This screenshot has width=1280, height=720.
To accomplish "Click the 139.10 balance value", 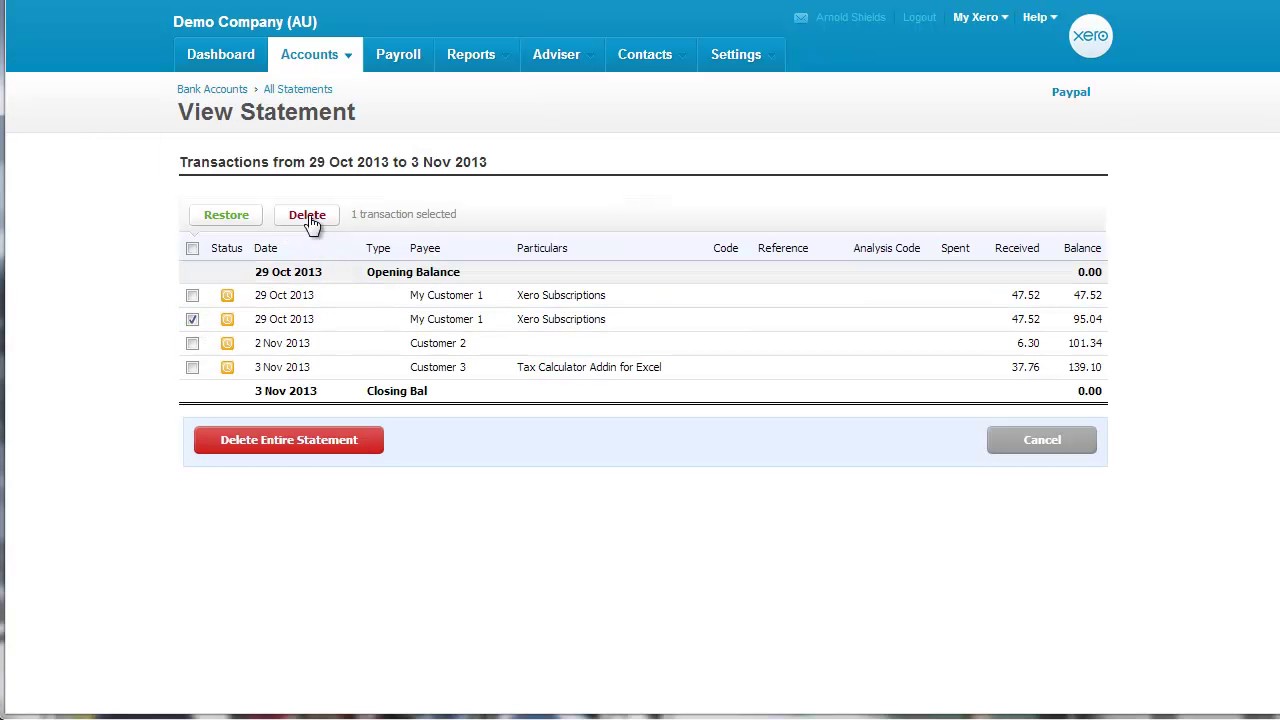I will click(x=1085, y=367).
